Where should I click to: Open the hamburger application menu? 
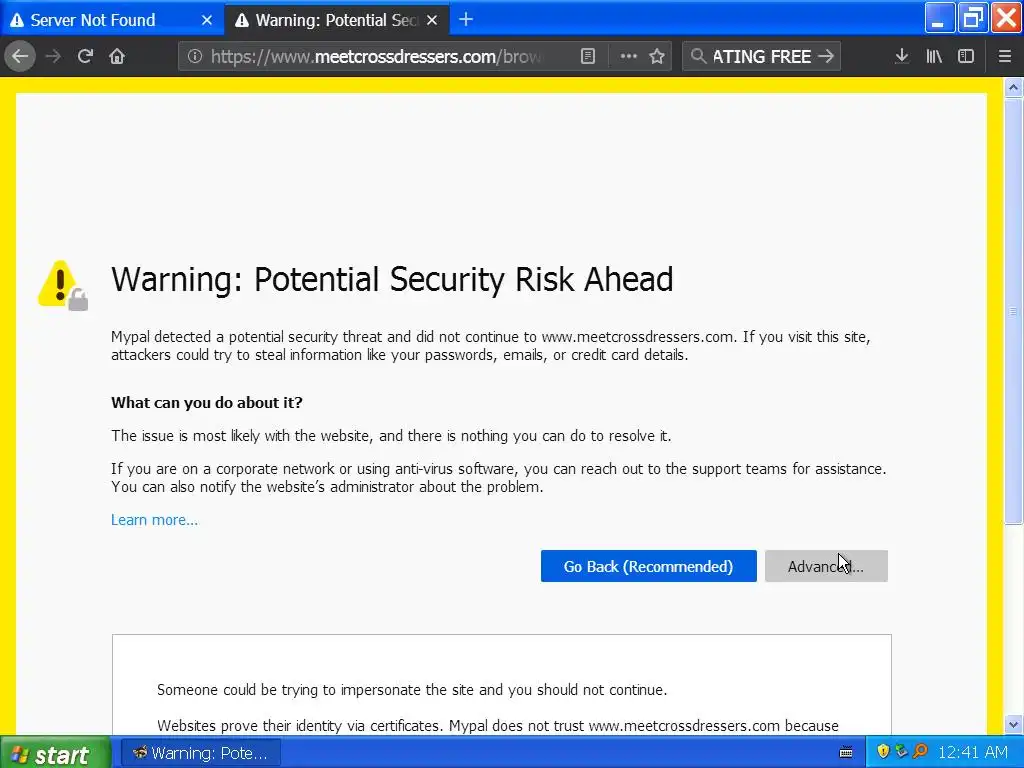point(1004,56)
